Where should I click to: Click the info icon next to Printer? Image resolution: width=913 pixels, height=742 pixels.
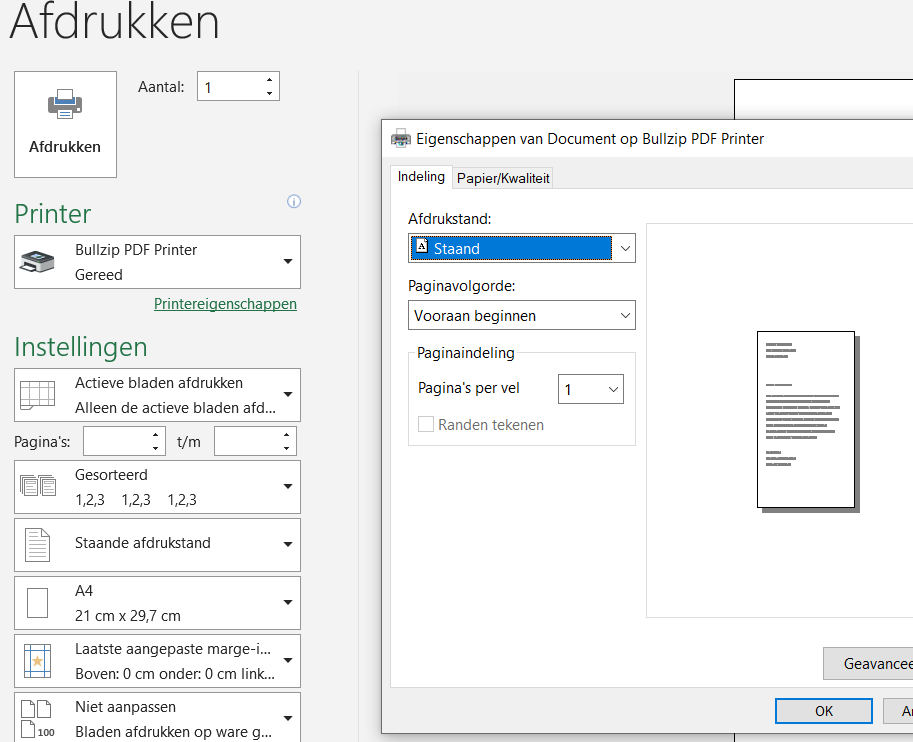(294, 201)
